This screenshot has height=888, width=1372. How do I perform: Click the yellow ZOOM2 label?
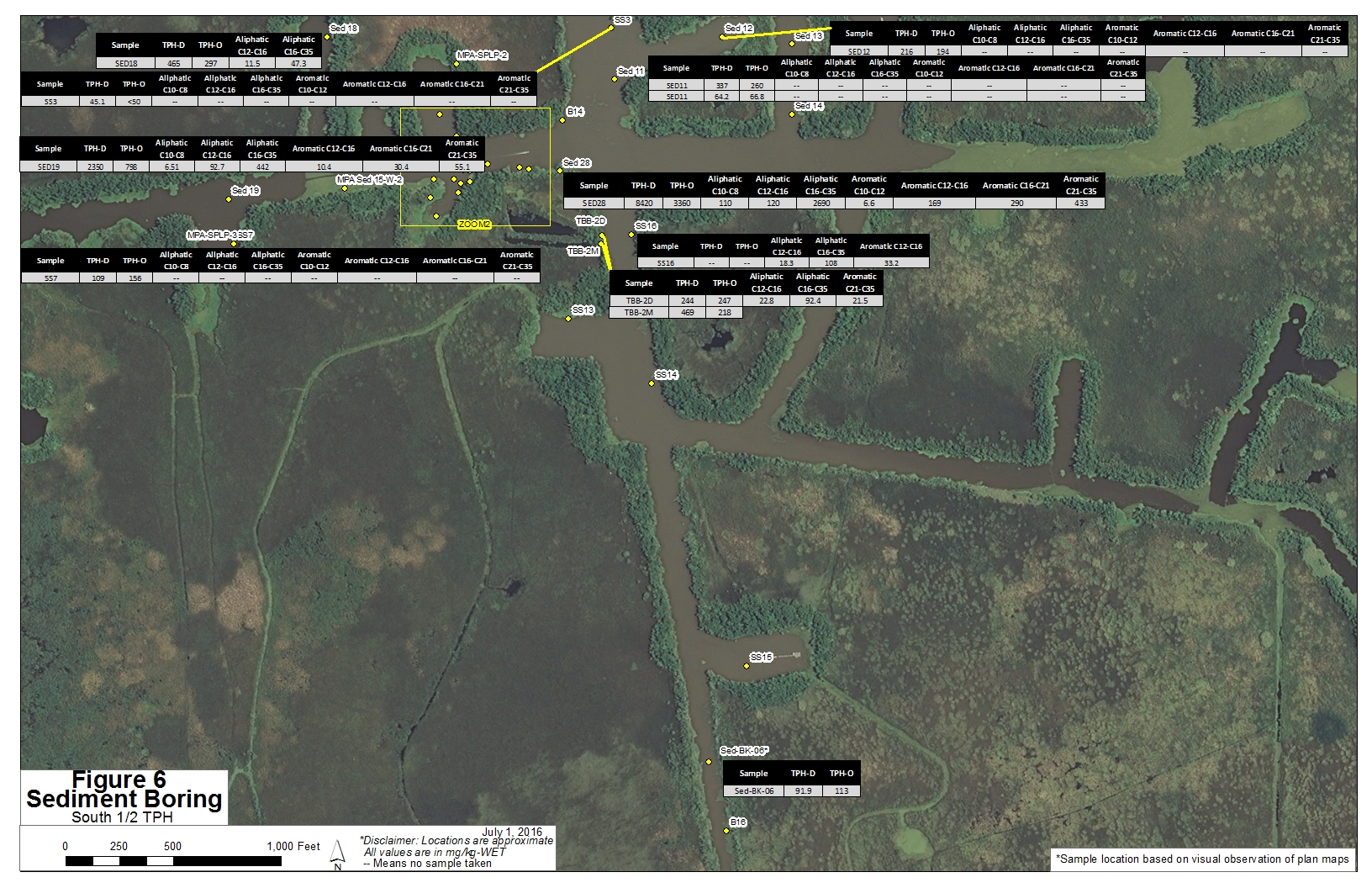point(474,225)
